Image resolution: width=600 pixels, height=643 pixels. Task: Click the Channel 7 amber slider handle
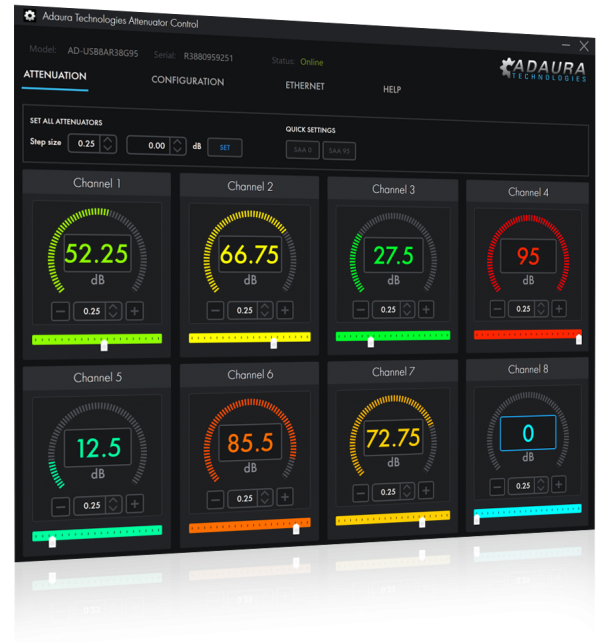click(422, 522)
